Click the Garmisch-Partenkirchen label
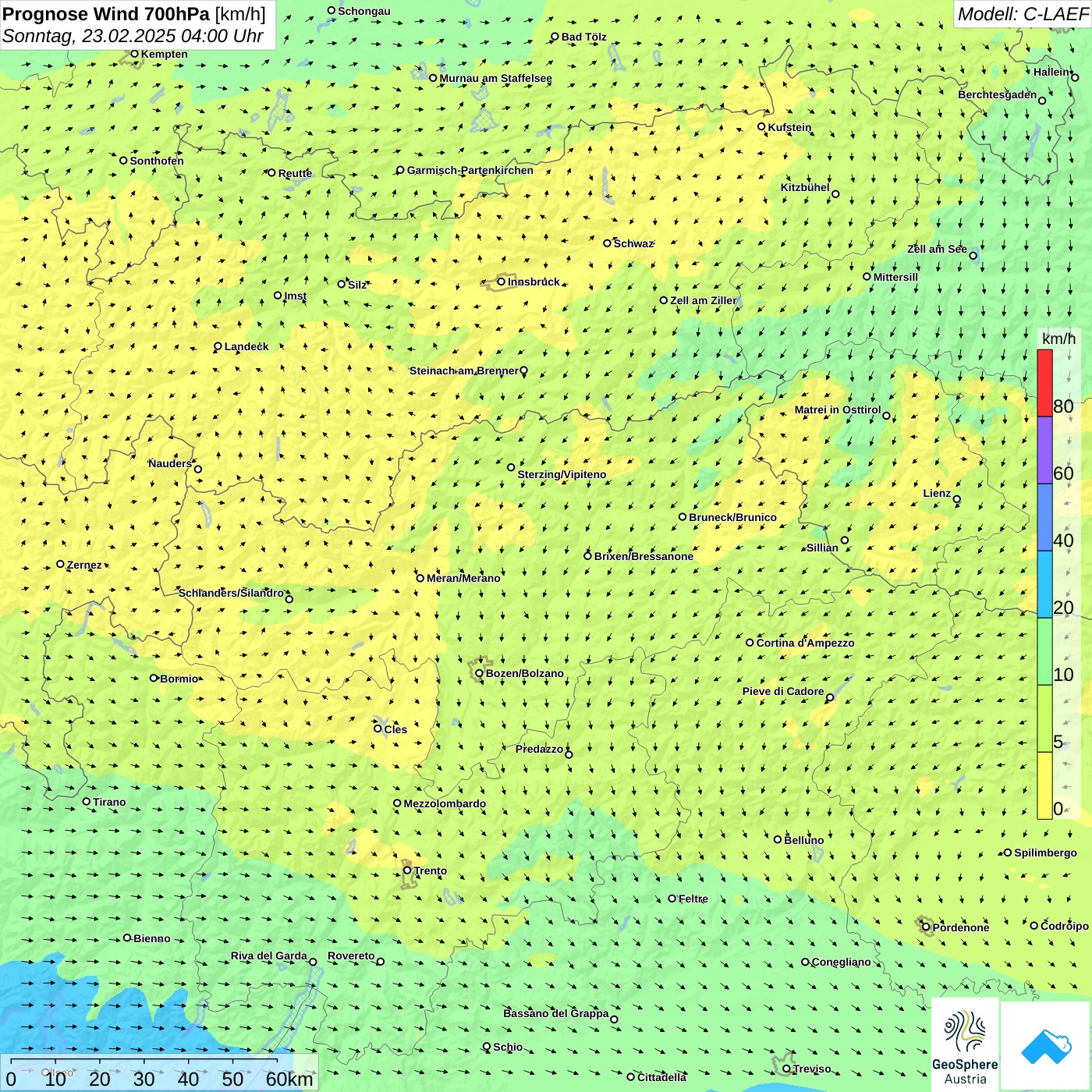1092x1092 pixels. point(470,170)
